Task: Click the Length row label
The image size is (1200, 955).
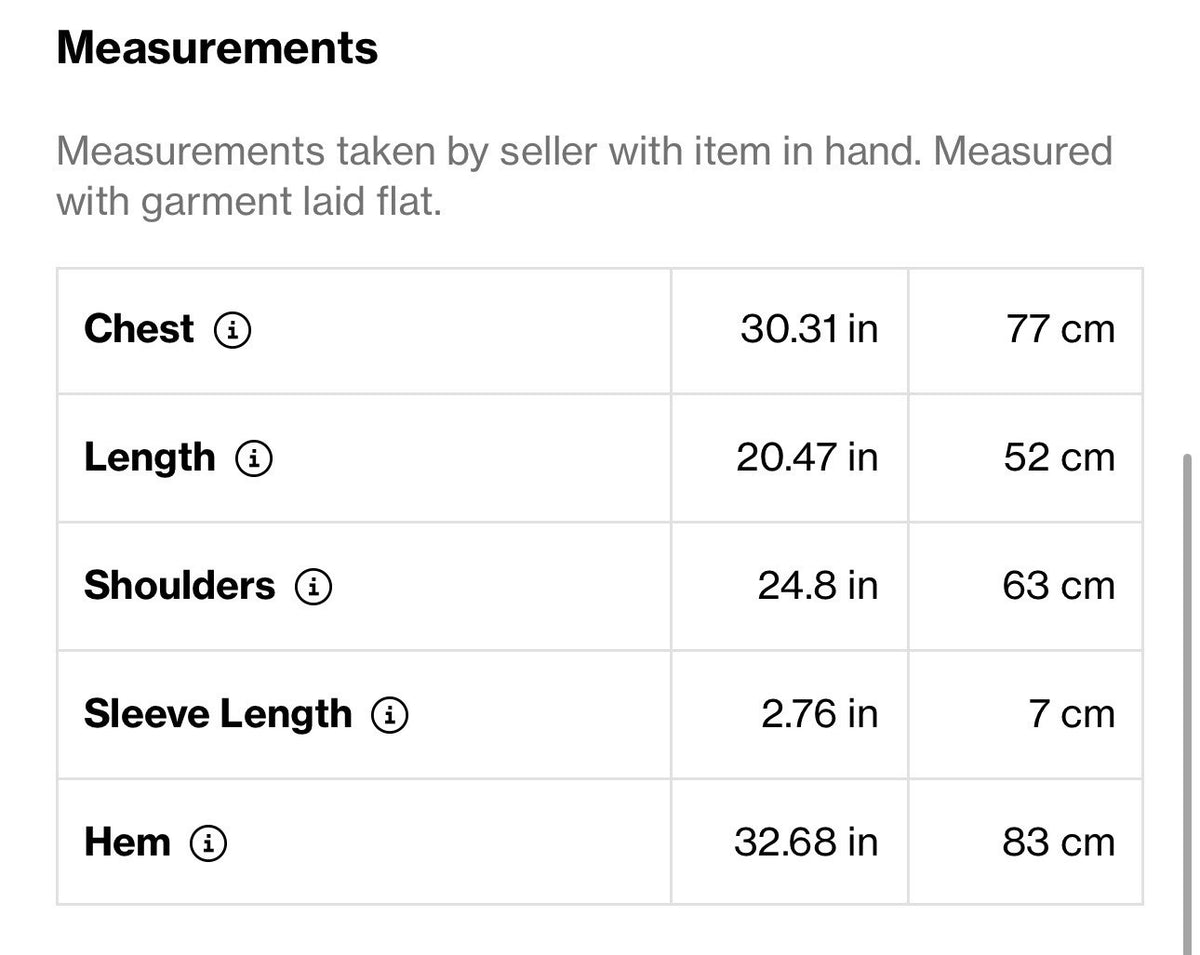Action: coord(150,458)
